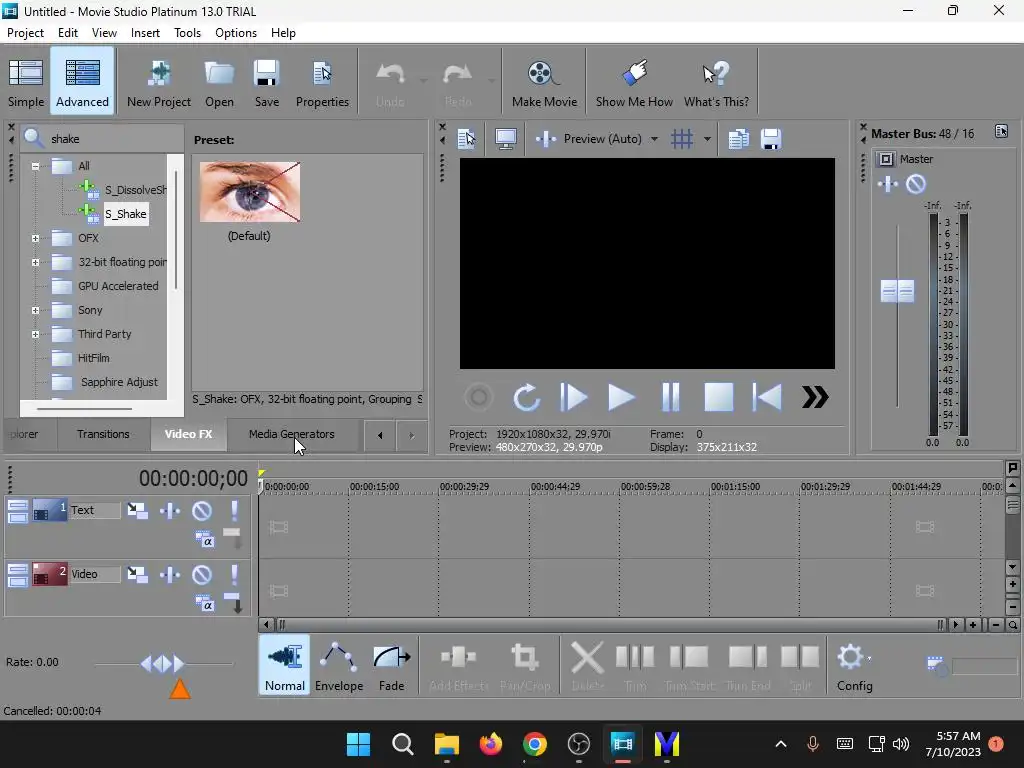Image resolution: width=1024 pixels, height=768 pixels.
Task: Activate the What's This? help pointer
Action: (716, 83)
